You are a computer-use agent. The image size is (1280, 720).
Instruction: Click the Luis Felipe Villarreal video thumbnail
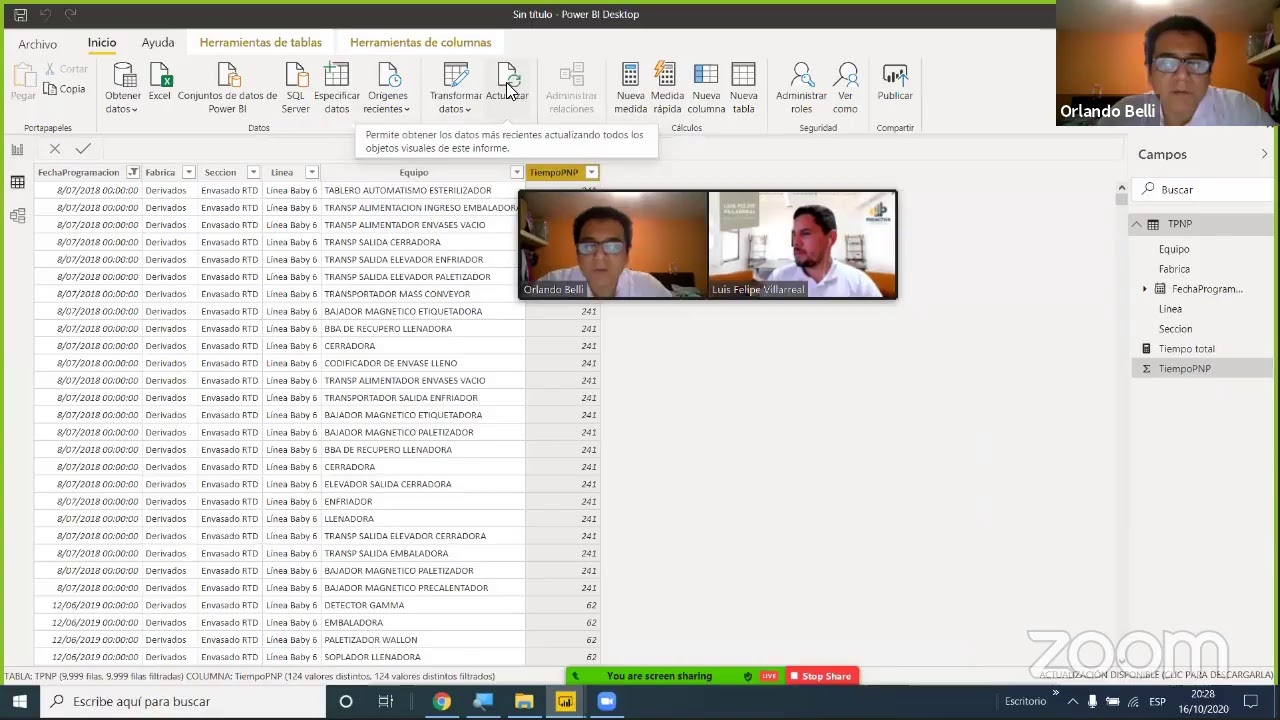(802, 245)
